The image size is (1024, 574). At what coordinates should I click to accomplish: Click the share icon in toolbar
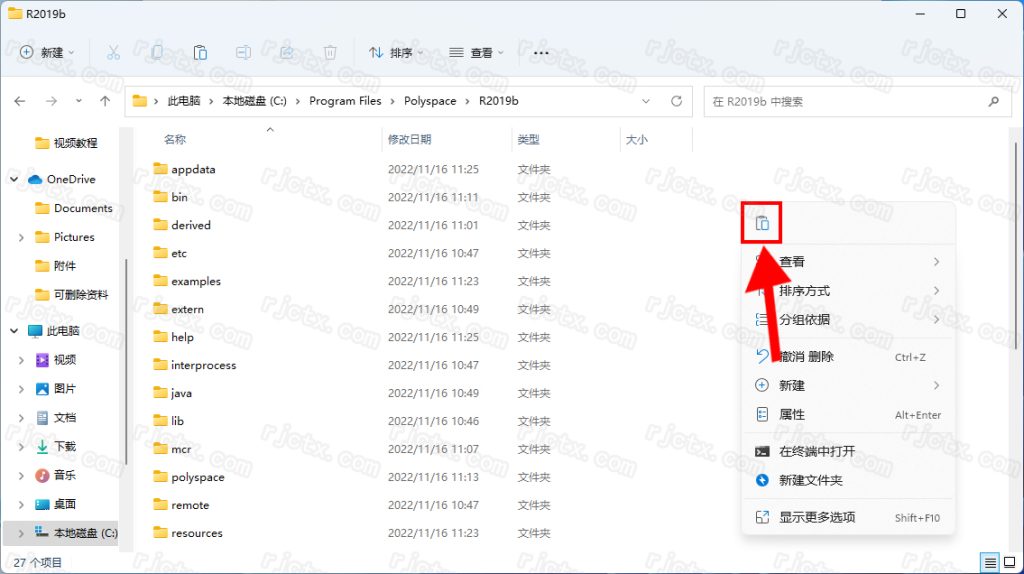[x=287, y=52]
